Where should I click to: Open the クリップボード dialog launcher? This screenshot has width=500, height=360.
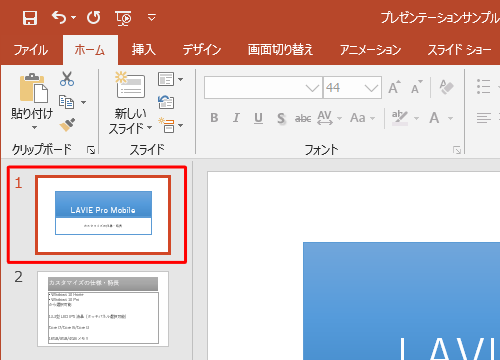pos(91,151)
